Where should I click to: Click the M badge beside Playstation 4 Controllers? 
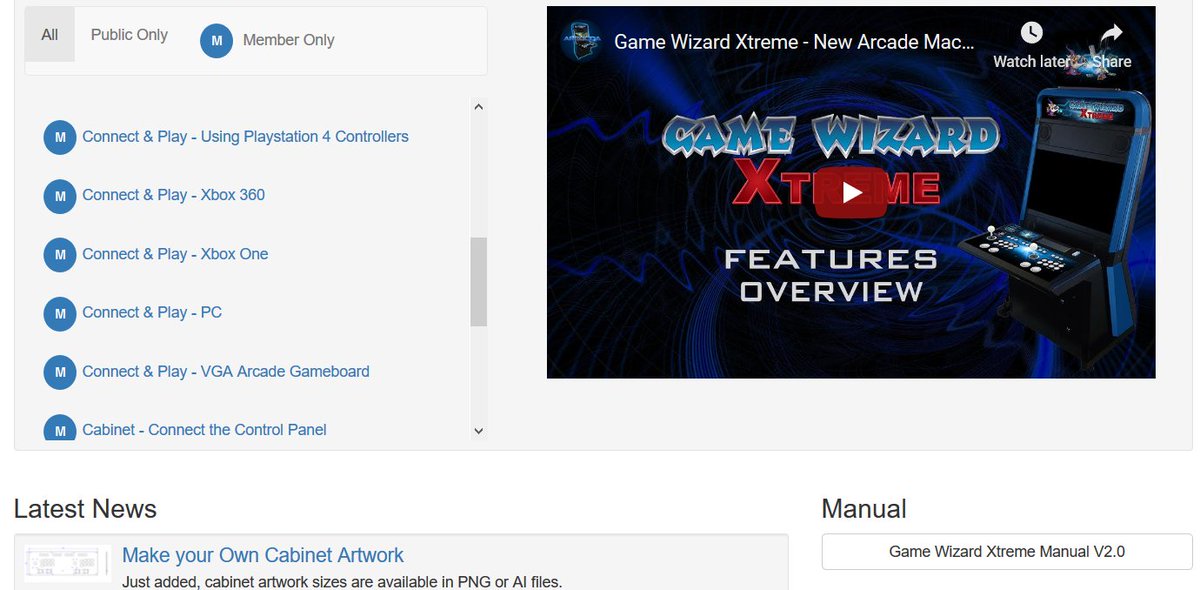click(60, 137)
